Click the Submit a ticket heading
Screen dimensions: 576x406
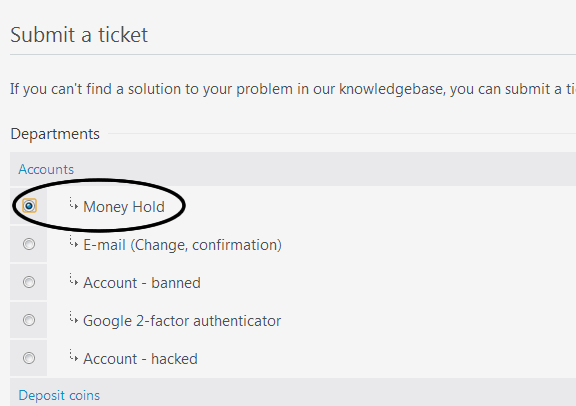(x=79, y=35)
